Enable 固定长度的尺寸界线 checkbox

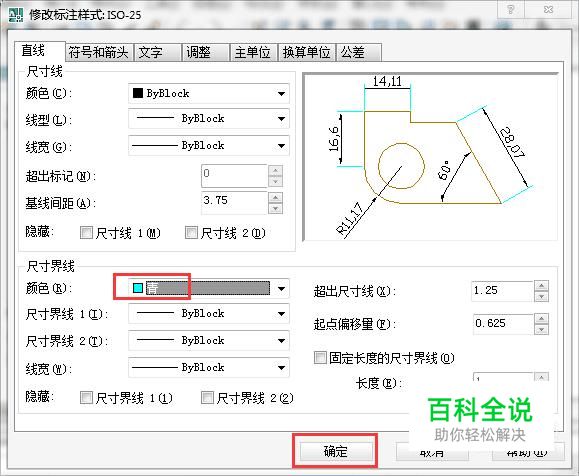320,357
